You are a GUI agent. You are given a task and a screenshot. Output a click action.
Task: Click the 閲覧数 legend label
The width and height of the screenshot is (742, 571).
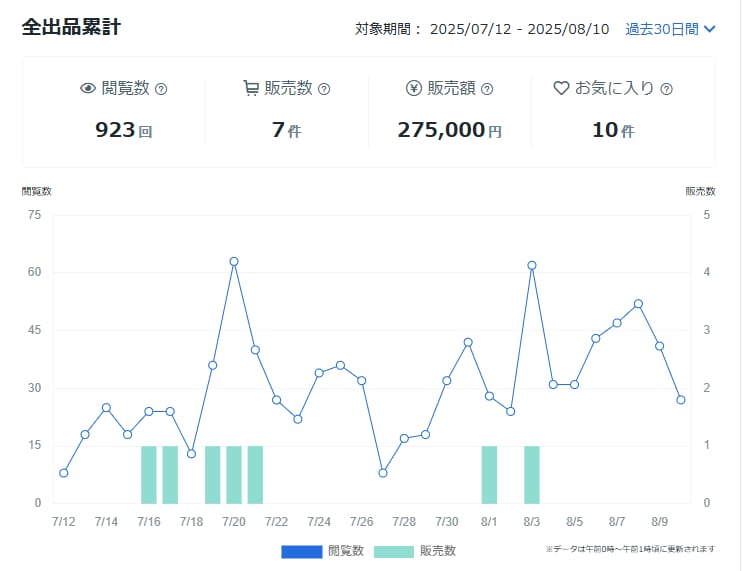point(346,551)
